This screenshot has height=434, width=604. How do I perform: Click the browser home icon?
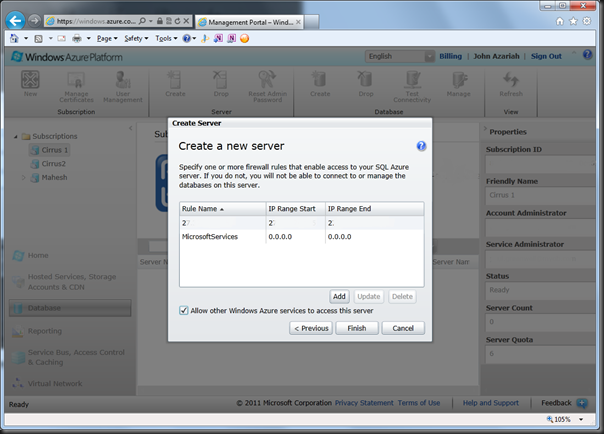[560, 21]
